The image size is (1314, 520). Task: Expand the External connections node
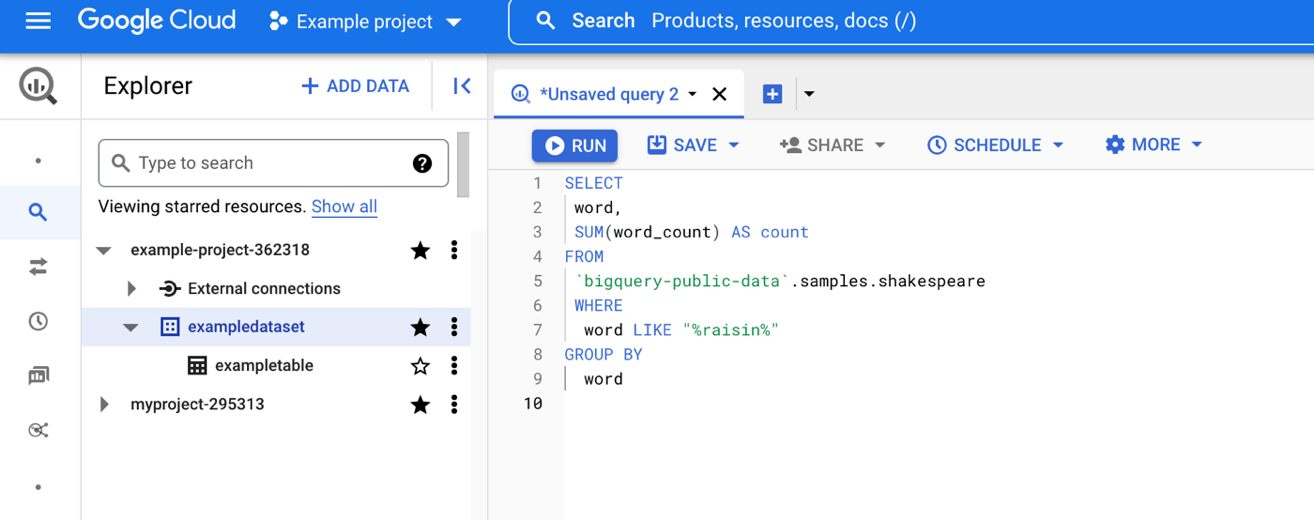(x=132, y=289)
